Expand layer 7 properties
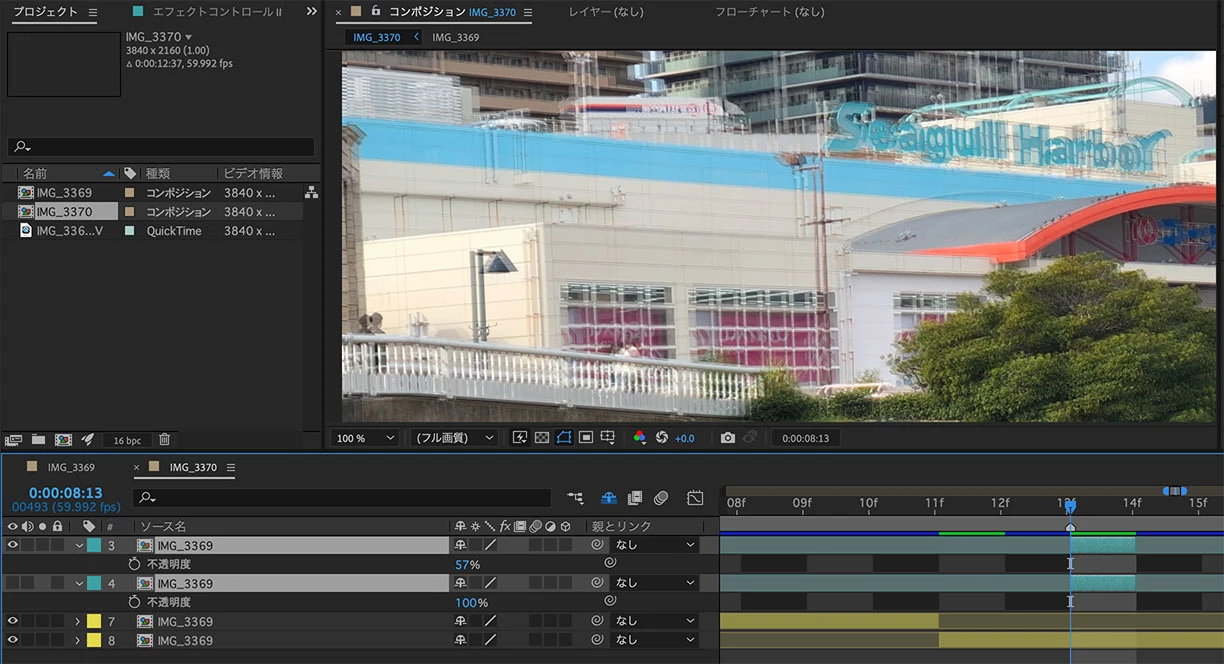 78,622
